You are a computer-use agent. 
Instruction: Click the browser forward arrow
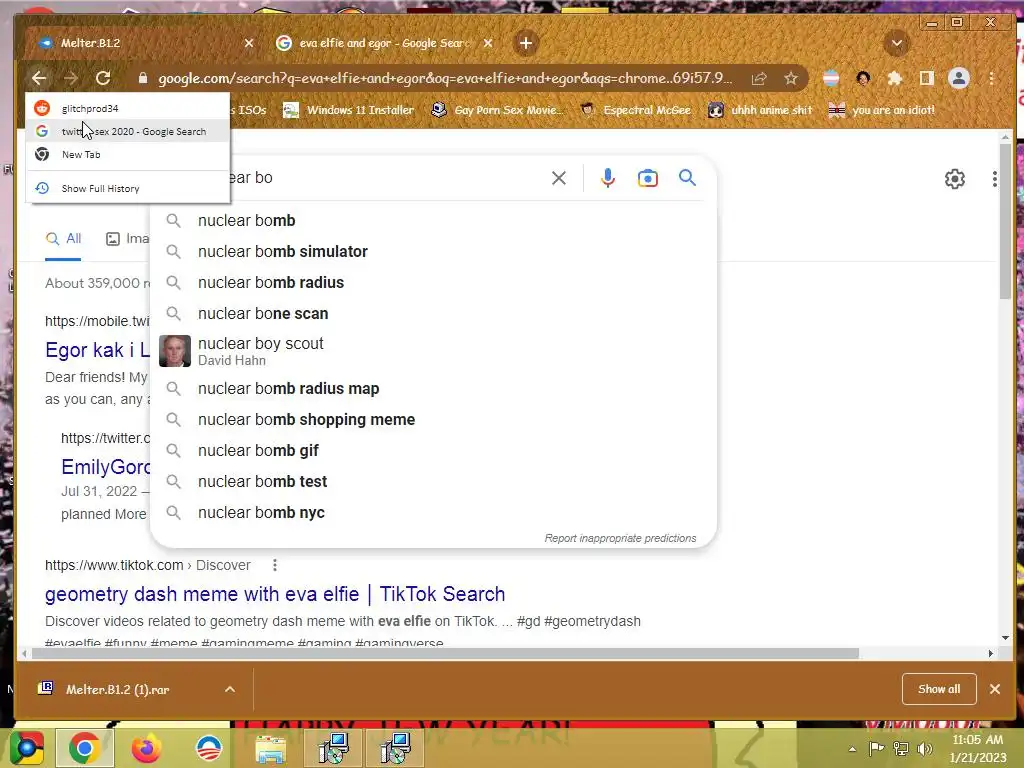click(71, 78)
